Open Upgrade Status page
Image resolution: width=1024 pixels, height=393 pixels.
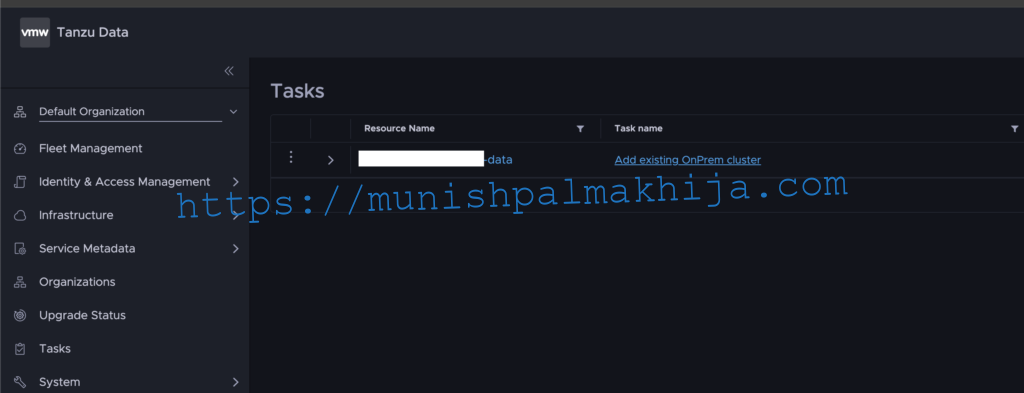tap(82, 315)
